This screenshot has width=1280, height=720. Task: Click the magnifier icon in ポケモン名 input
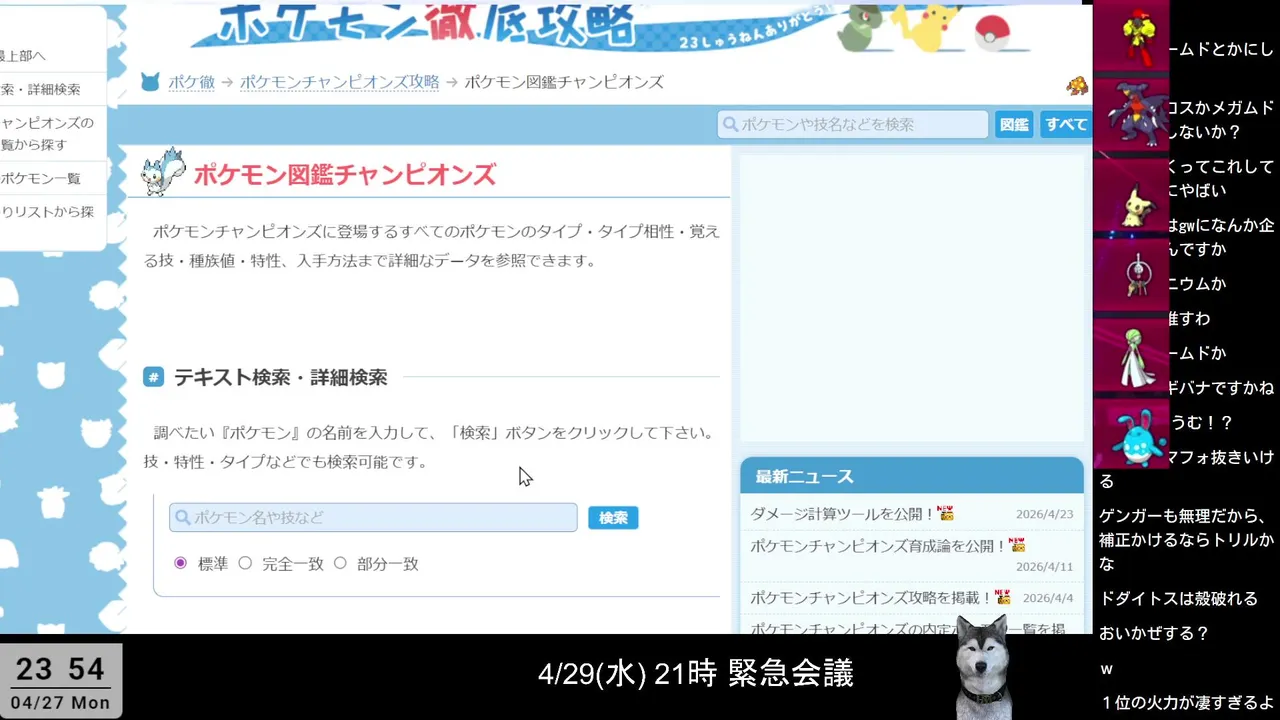(x=182, y=517)
